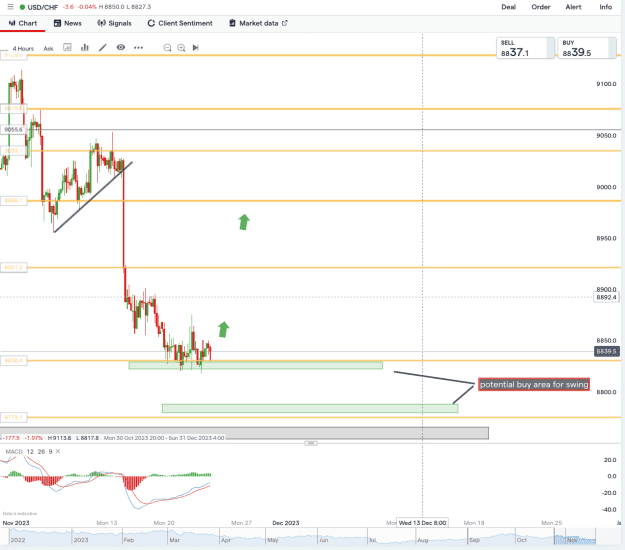Click the potential buy area for swing annotation
The width and height of the screenshot is (625, 550).
534,384
